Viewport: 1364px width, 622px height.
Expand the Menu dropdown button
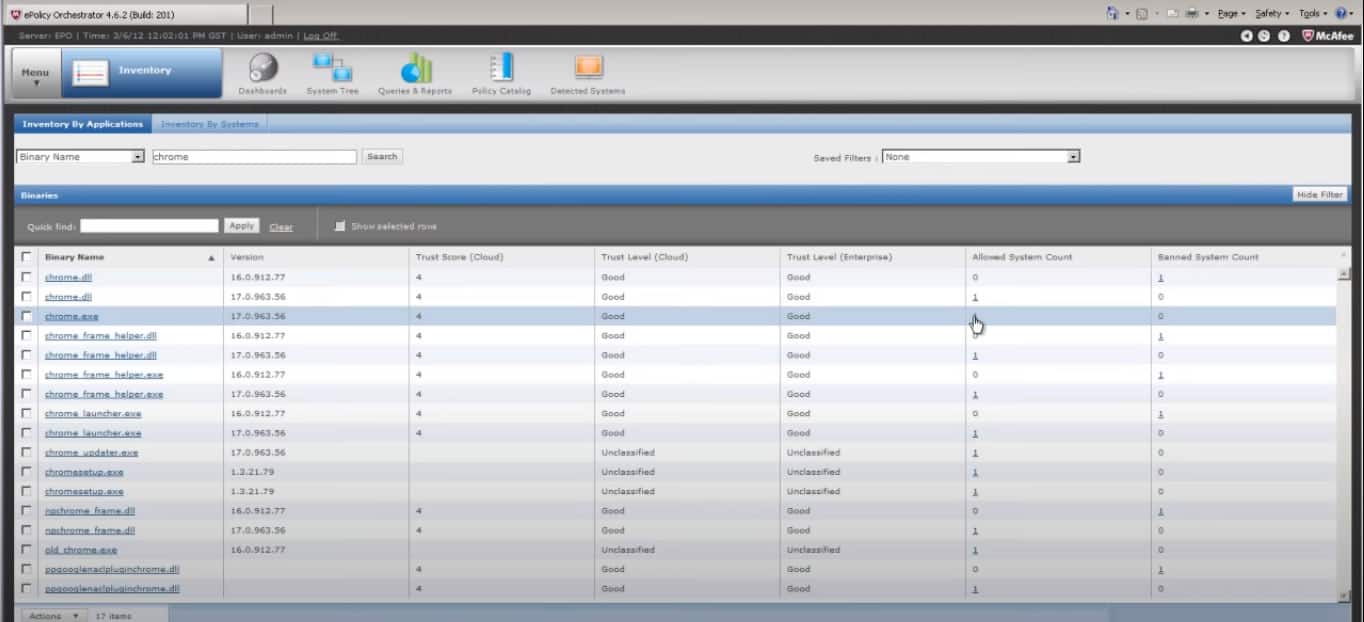coord(36,75)
